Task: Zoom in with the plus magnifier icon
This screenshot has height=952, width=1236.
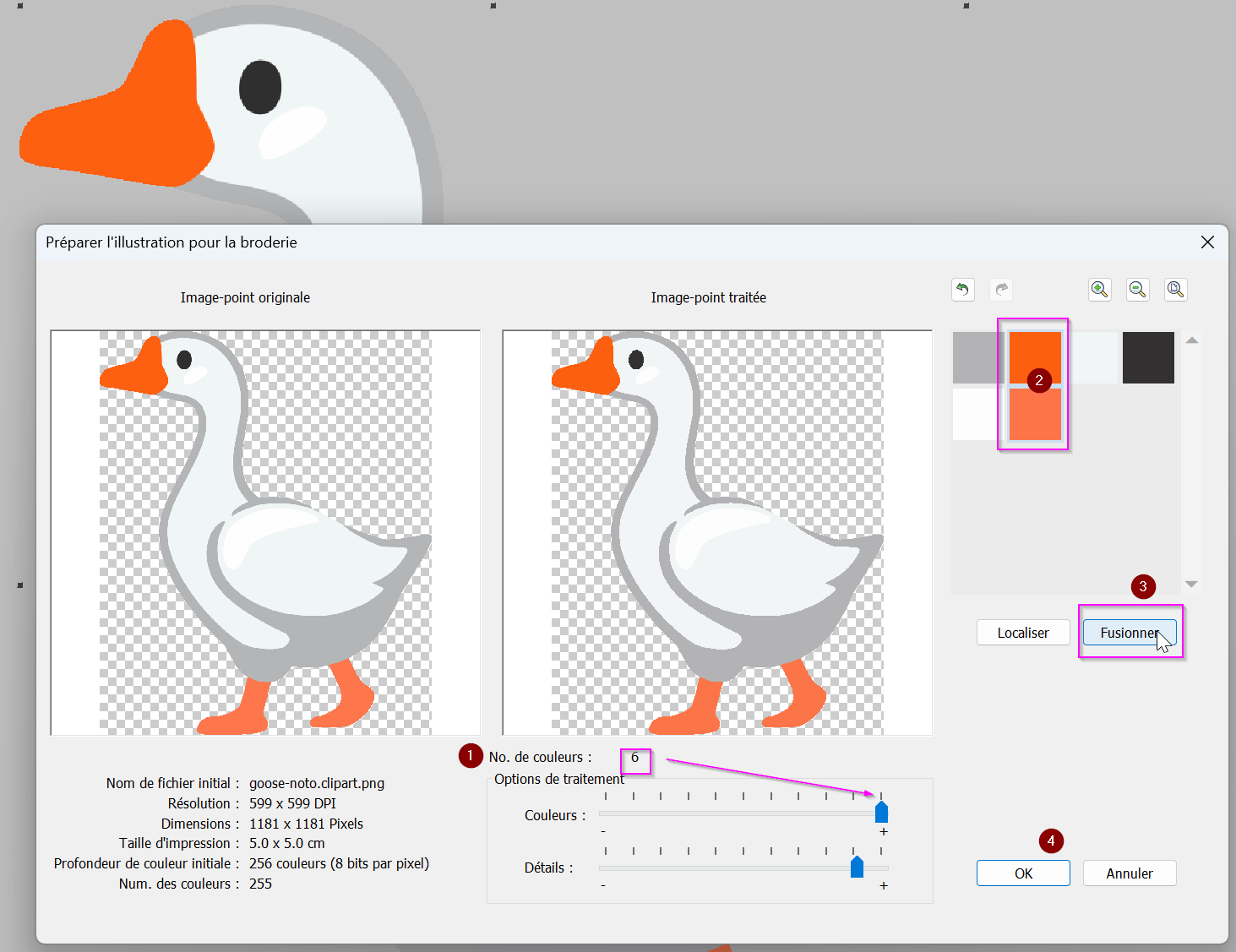Action: 1099,290
